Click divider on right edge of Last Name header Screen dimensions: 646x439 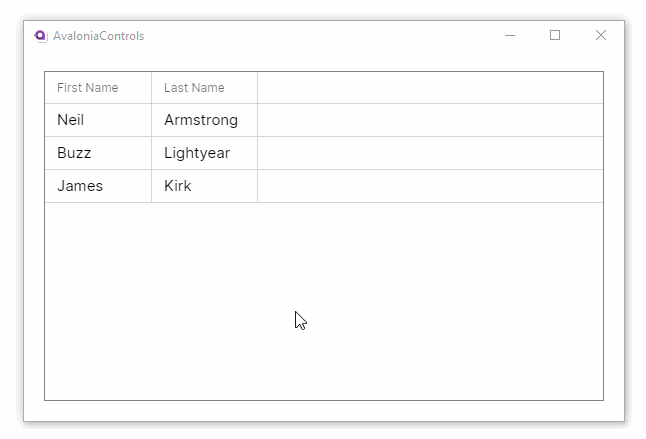click(257, 88)
